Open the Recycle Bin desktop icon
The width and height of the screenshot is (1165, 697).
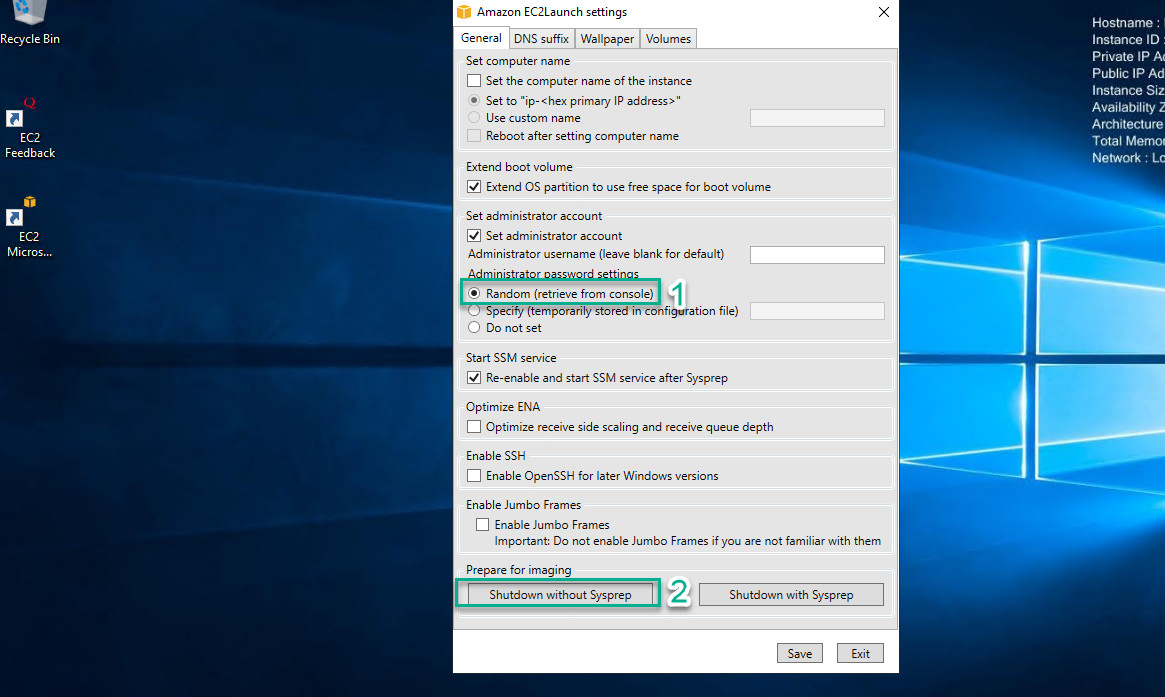click(x=30, y=22)
